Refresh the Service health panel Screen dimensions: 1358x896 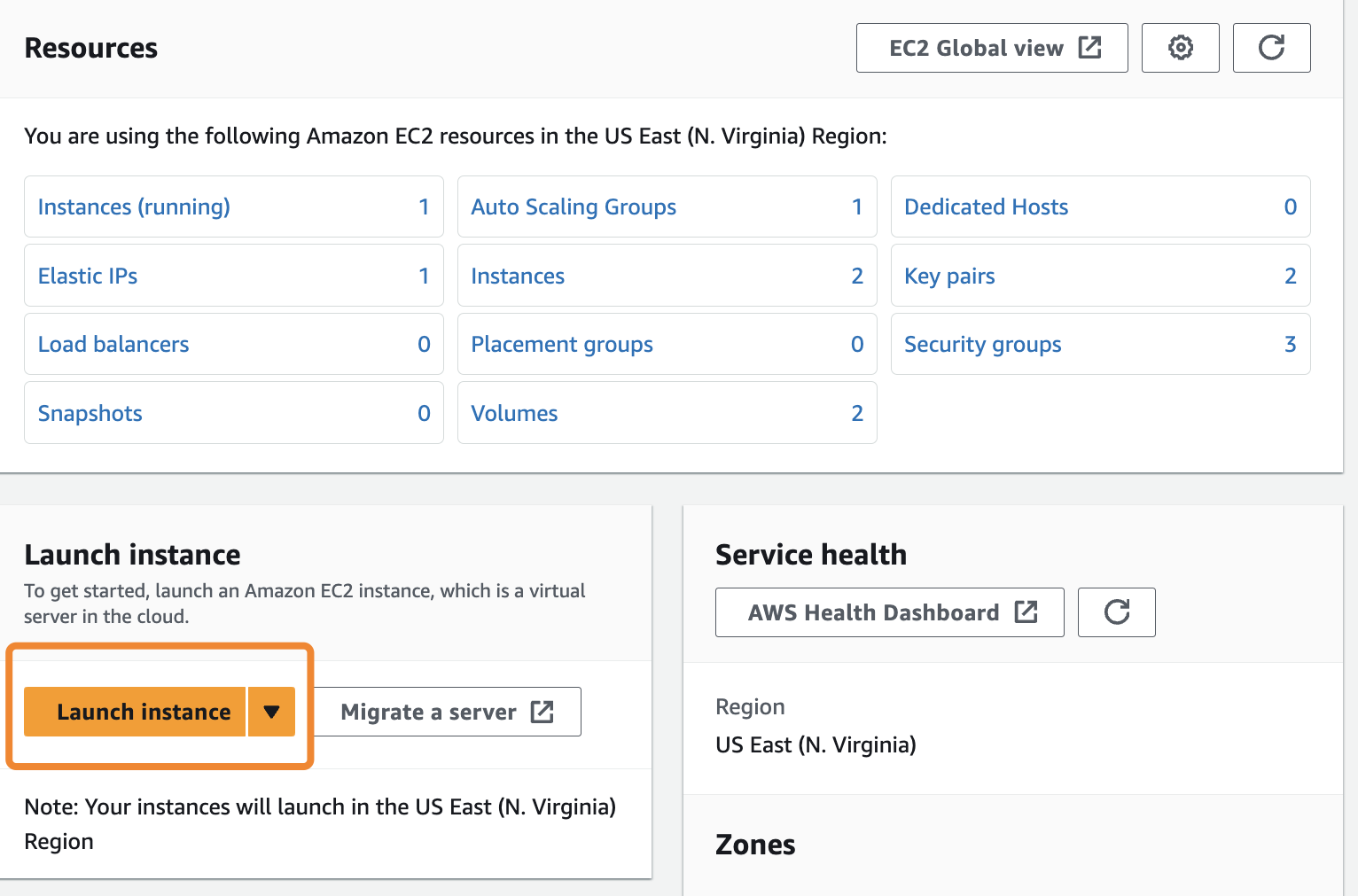[x=1116, y=612]
